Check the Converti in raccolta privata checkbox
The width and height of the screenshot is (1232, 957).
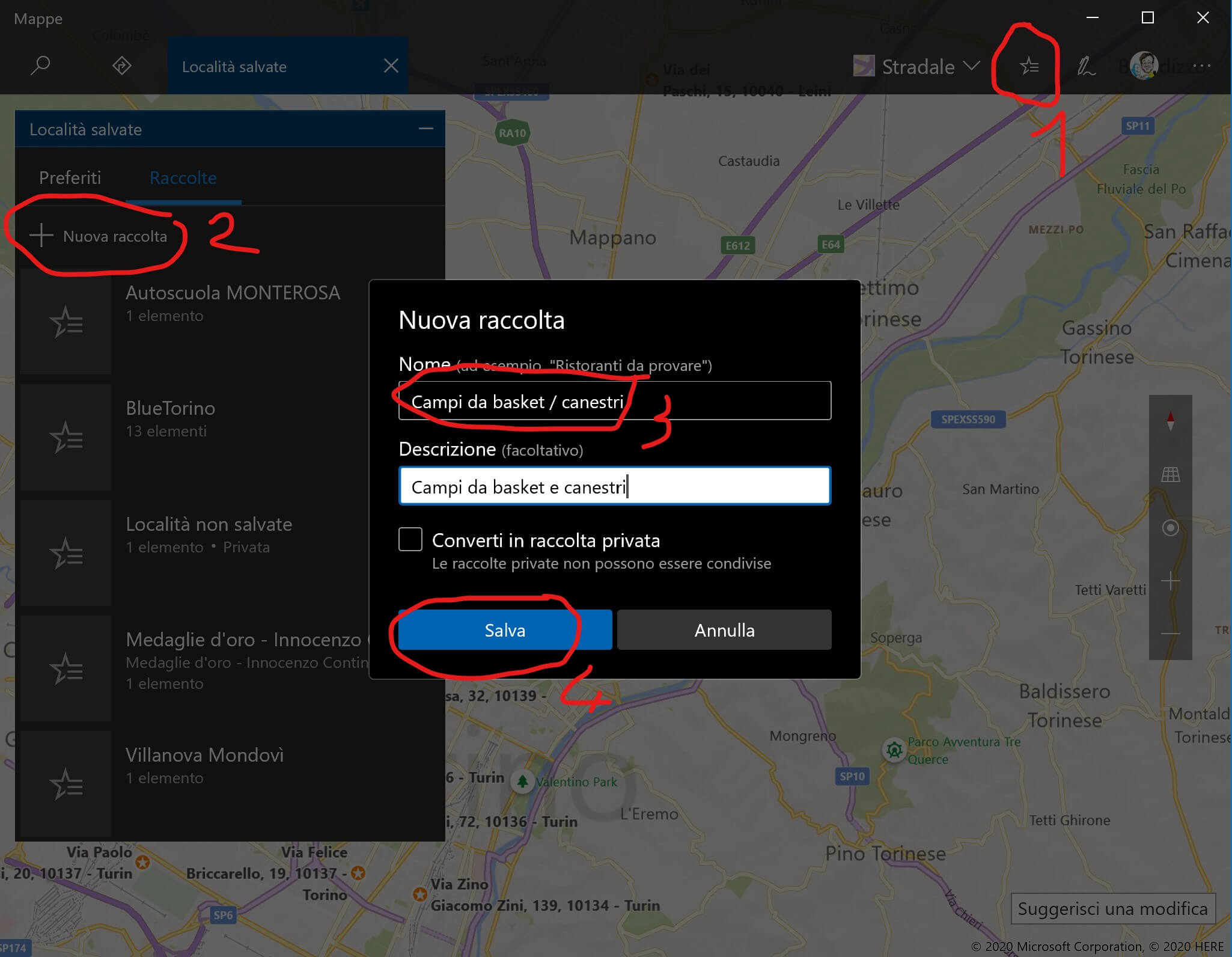coord(410,539)
